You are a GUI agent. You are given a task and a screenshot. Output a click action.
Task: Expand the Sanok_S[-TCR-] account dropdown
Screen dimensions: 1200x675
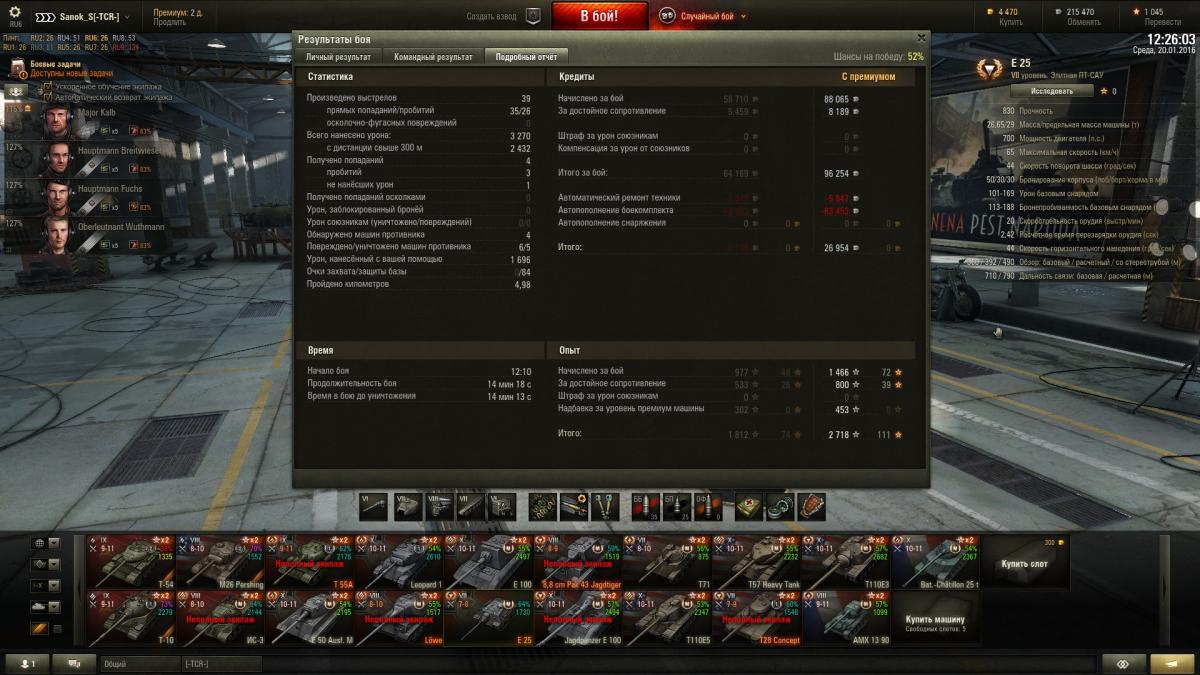(x=84, y=17)
